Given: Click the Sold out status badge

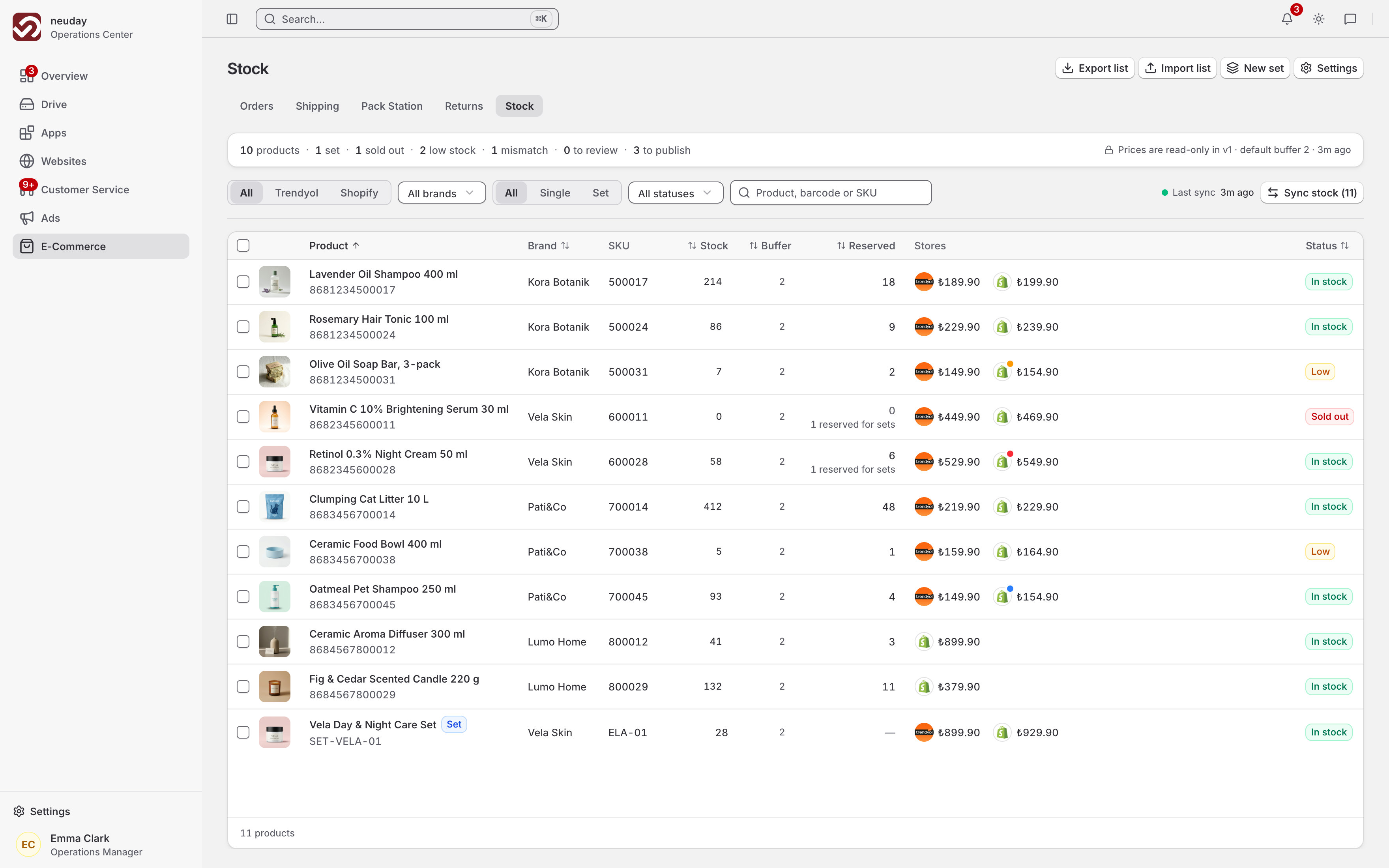Looking at the screenshot, I should coord(1329,417).
